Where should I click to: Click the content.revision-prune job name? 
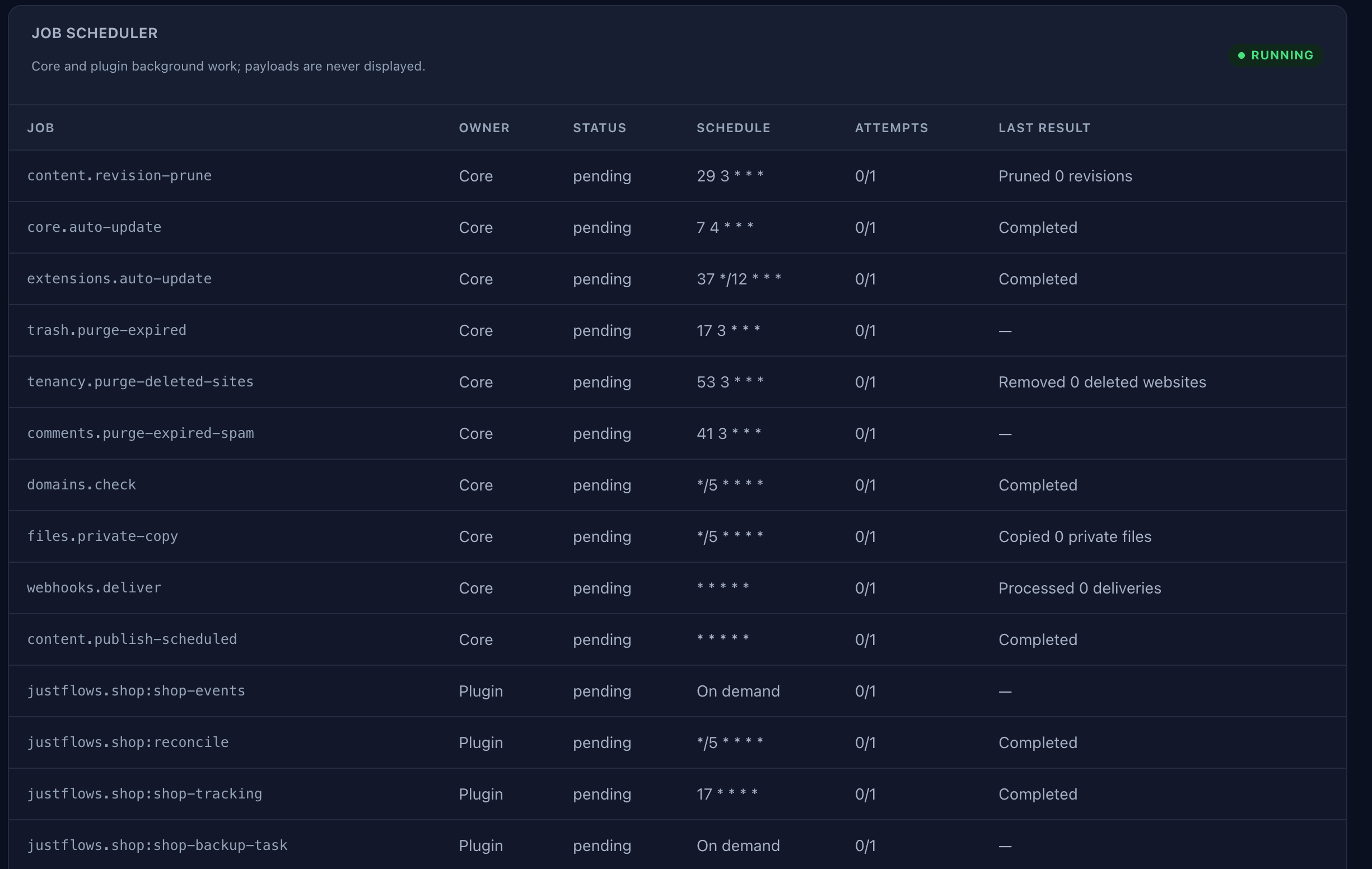pos(119,175)
